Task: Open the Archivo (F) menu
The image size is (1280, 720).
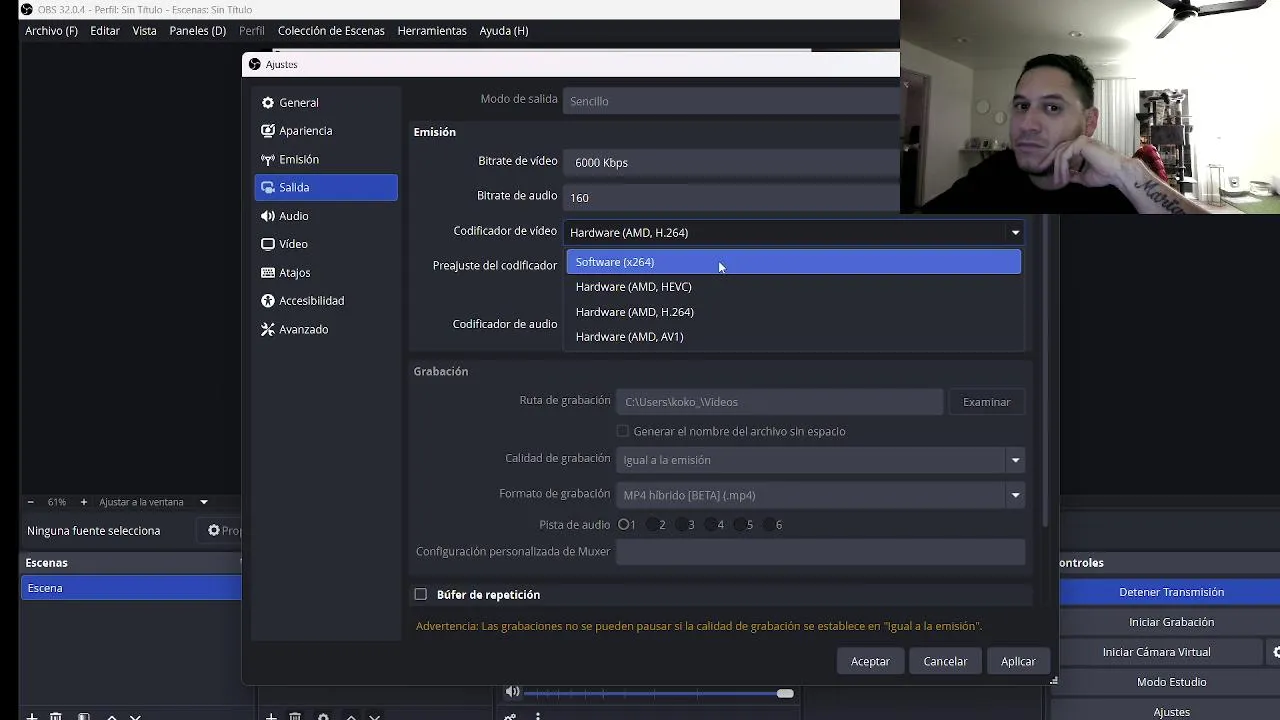Action: 51,31
